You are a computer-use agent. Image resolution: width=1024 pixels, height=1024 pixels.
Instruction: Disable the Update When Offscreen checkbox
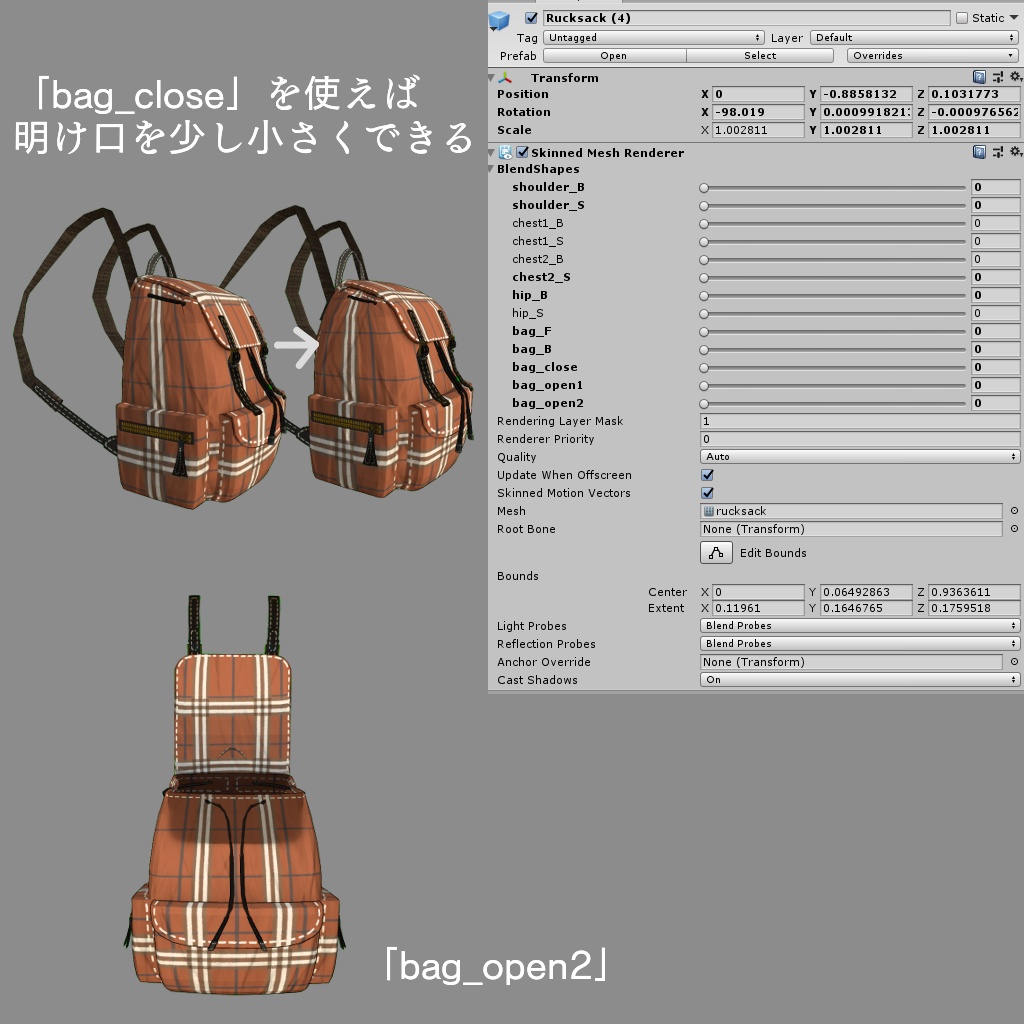(707, 475)
